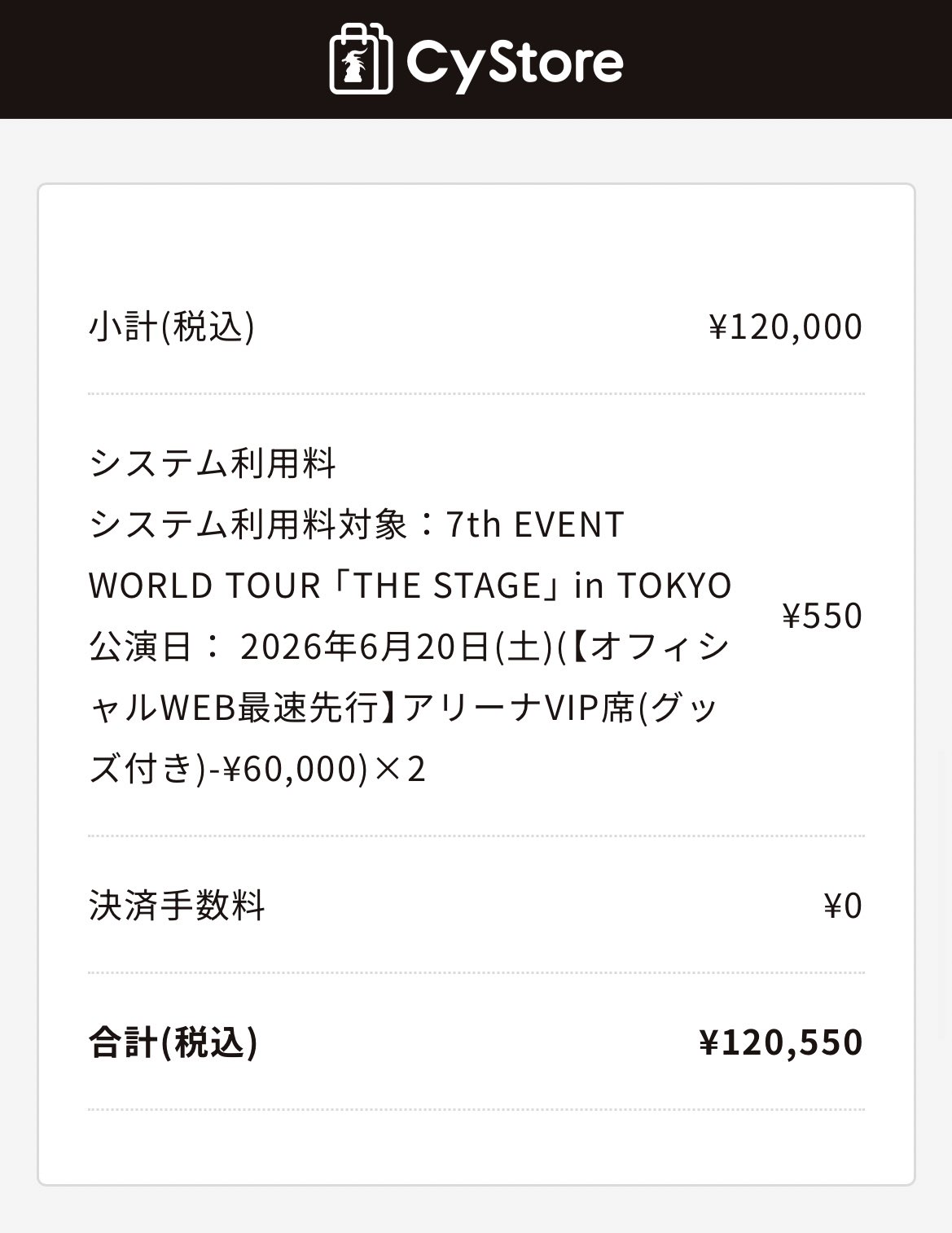Click the bold 合計(税込) total label

click(173, 1042)
